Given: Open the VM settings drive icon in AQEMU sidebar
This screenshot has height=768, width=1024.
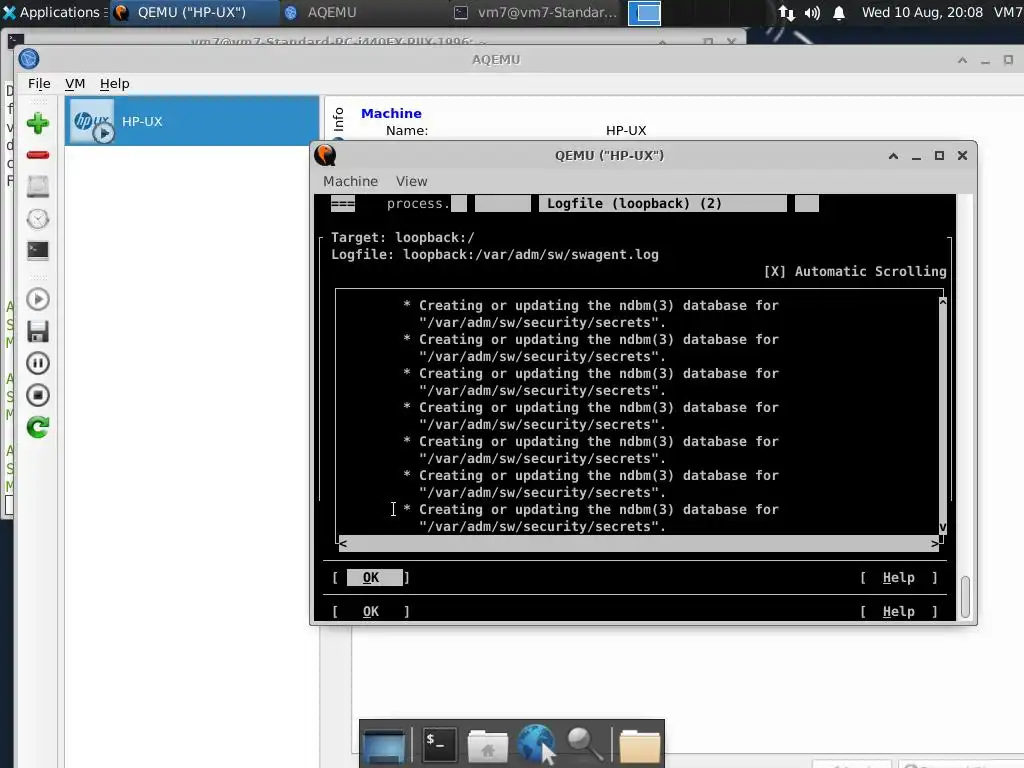Looking at the screenshot, I should pyautogui.click(x=38, y=187).
